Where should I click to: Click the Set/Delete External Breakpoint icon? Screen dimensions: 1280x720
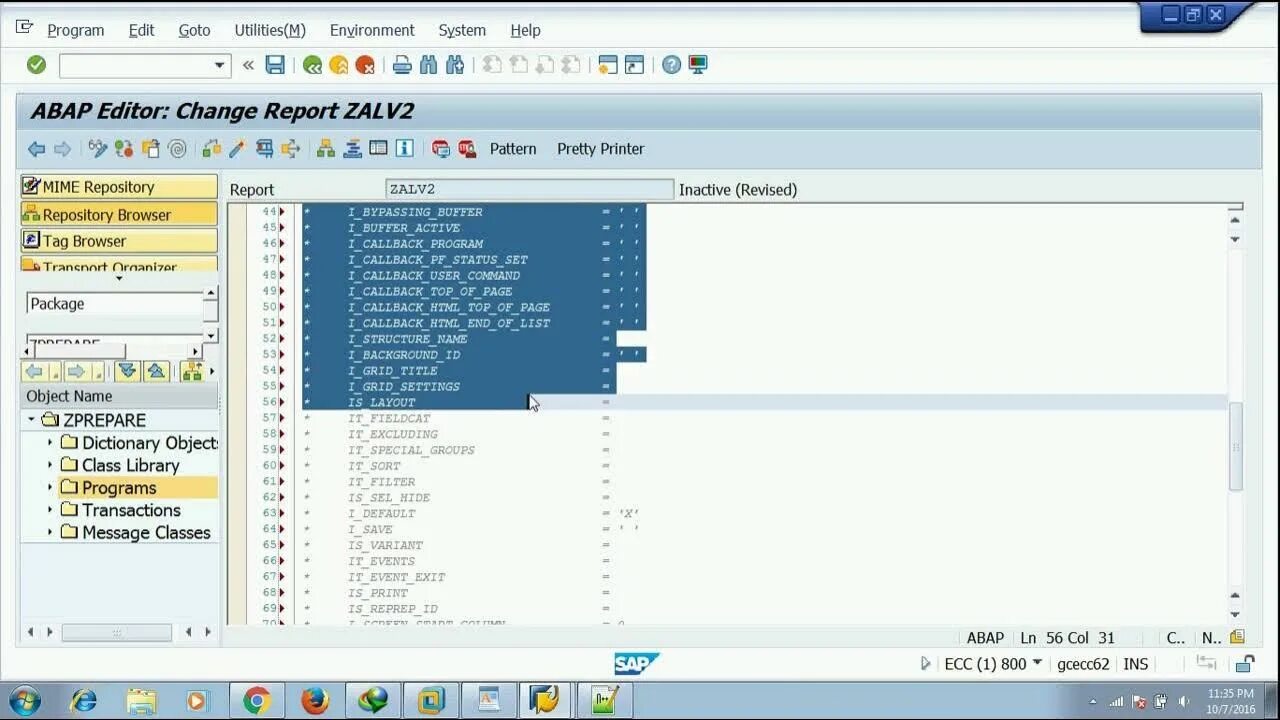467,149
